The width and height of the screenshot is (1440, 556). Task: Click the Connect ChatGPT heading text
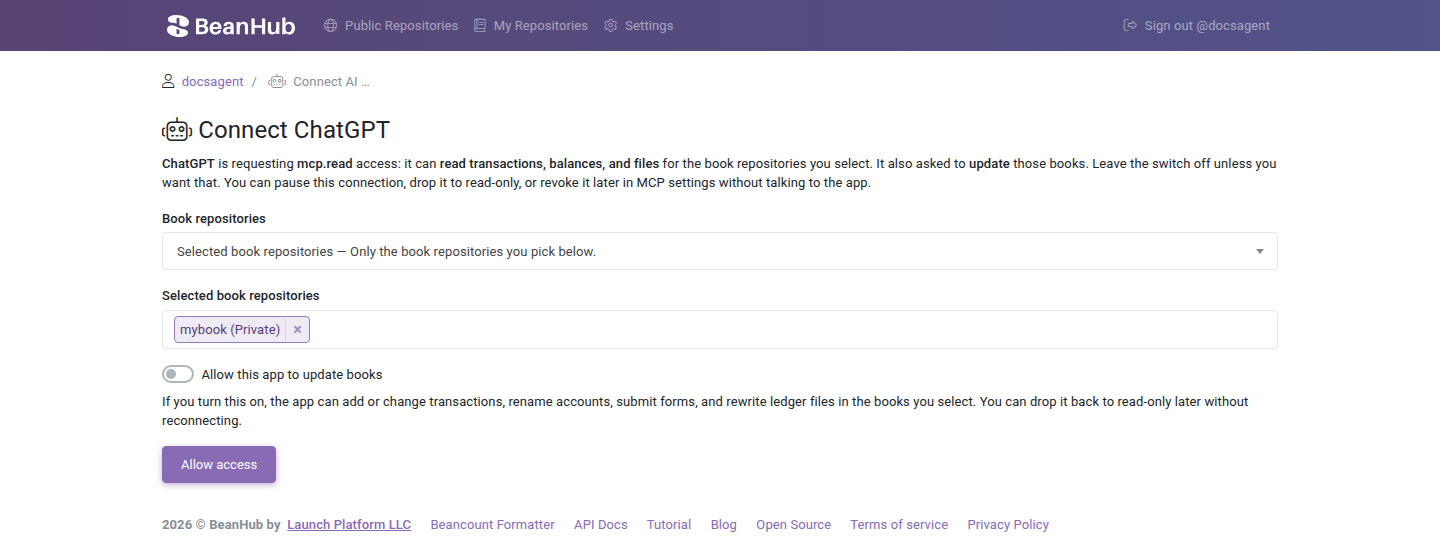294,130
